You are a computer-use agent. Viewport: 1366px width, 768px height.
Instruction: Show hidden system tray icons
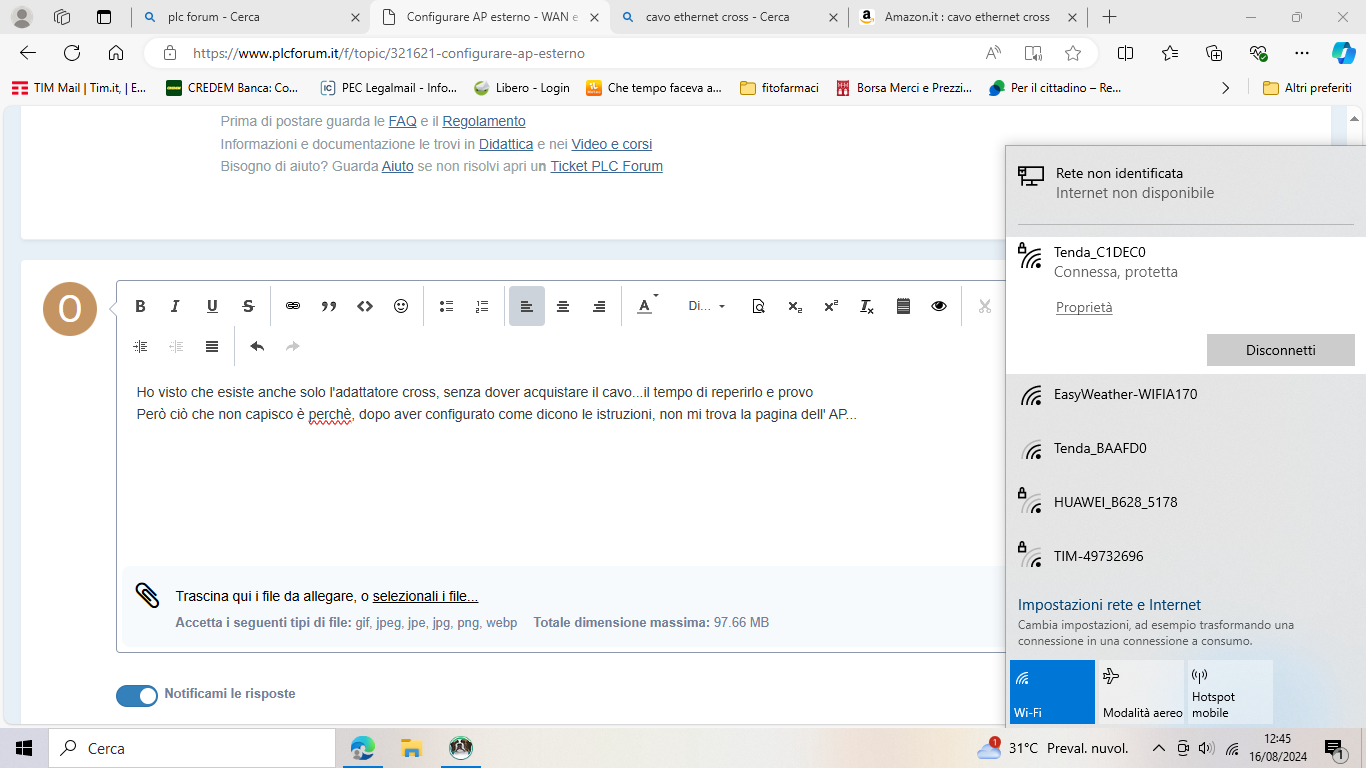click(x=1158, y=748)
